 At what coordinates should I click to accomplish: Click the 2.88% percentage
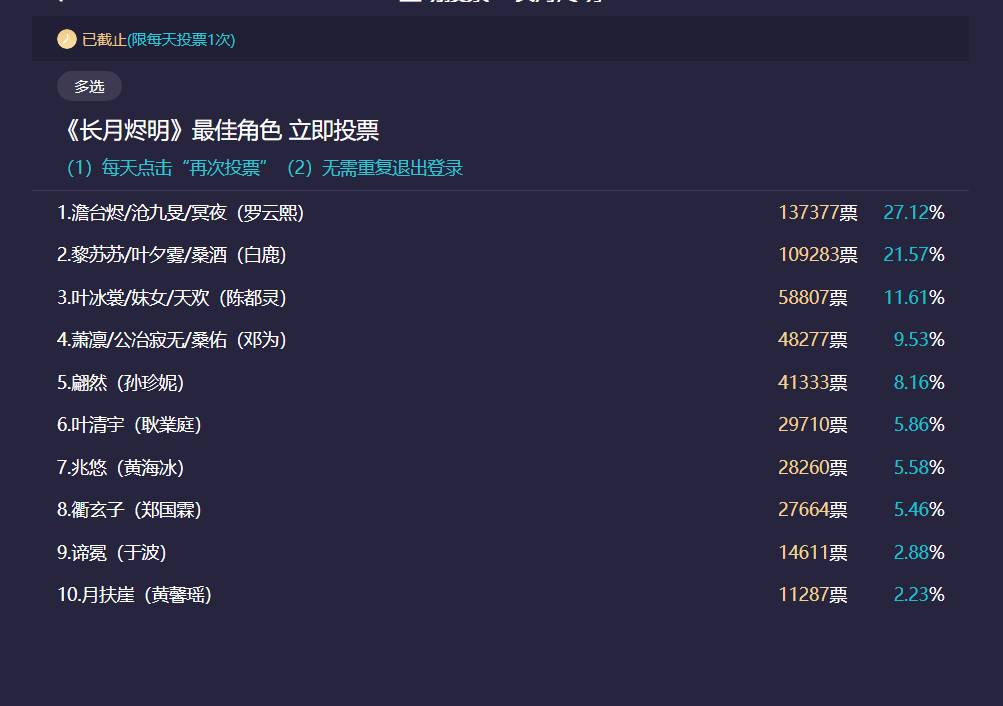pyautogui.click(x=919, y=553)
